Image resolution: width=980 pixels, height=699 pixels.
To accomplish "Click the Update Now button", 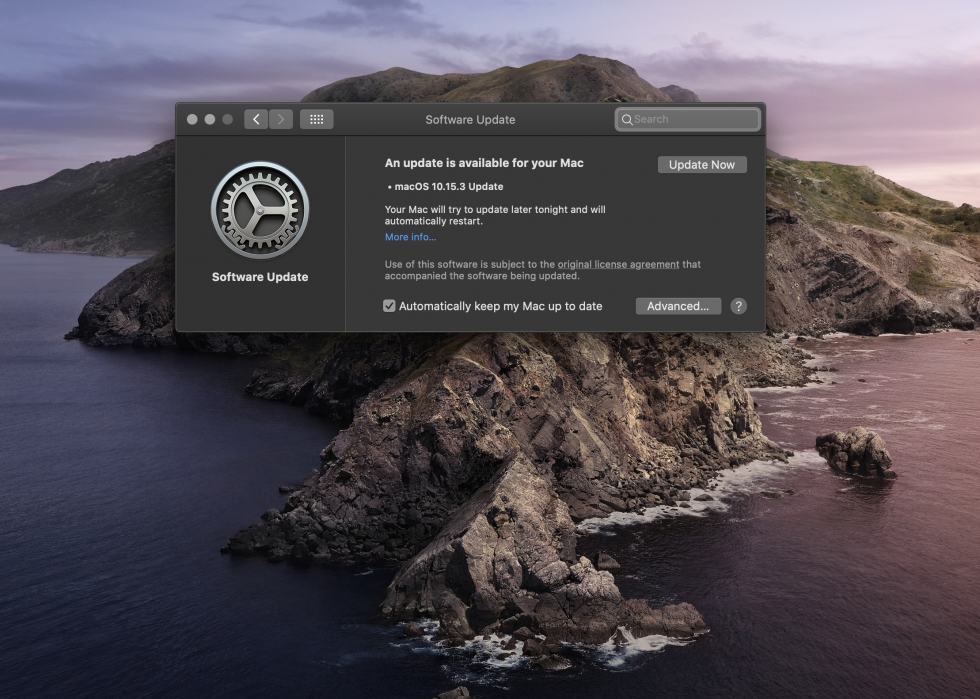I will click(x=702, y=165).
